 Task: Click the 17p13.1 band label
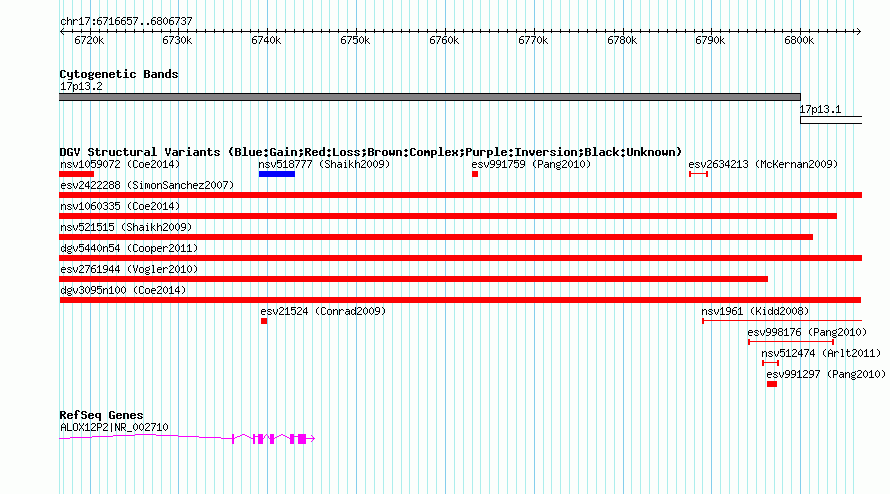820,109
